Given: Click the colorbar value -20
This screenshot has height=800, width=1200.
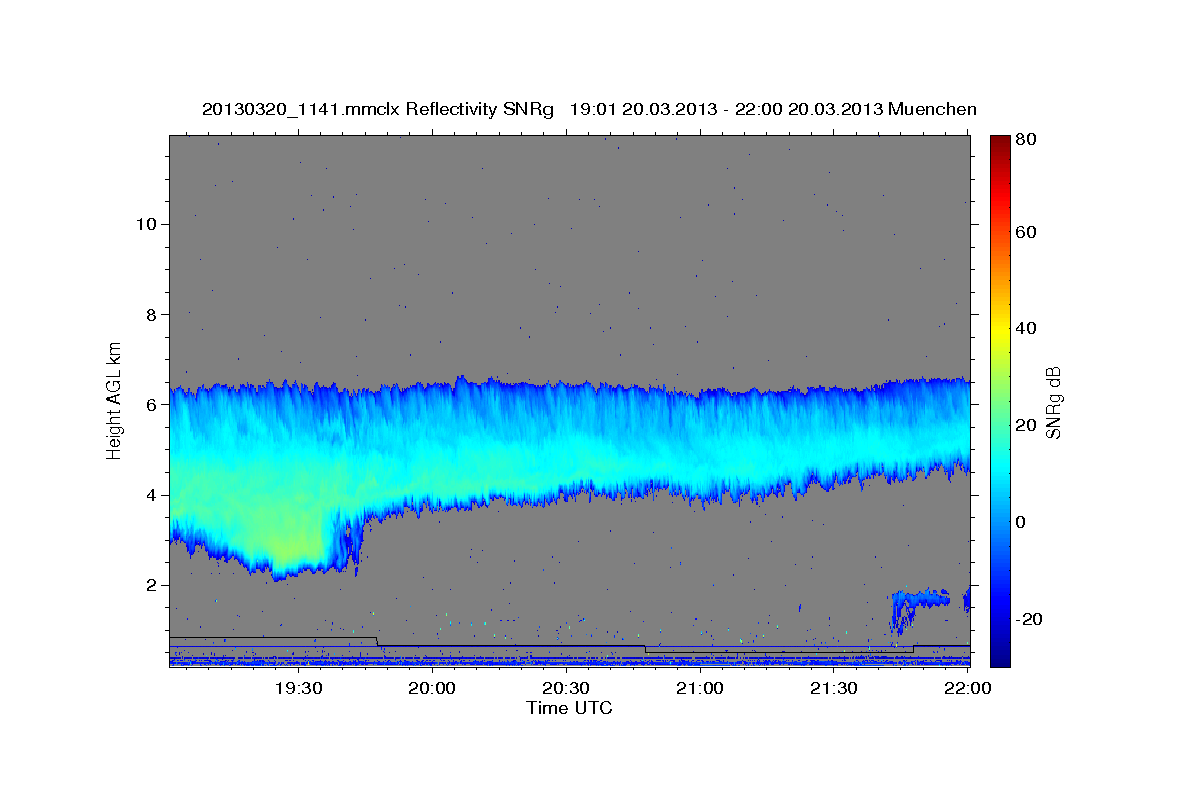Looking at the screenshot, I should [1031, 619].
